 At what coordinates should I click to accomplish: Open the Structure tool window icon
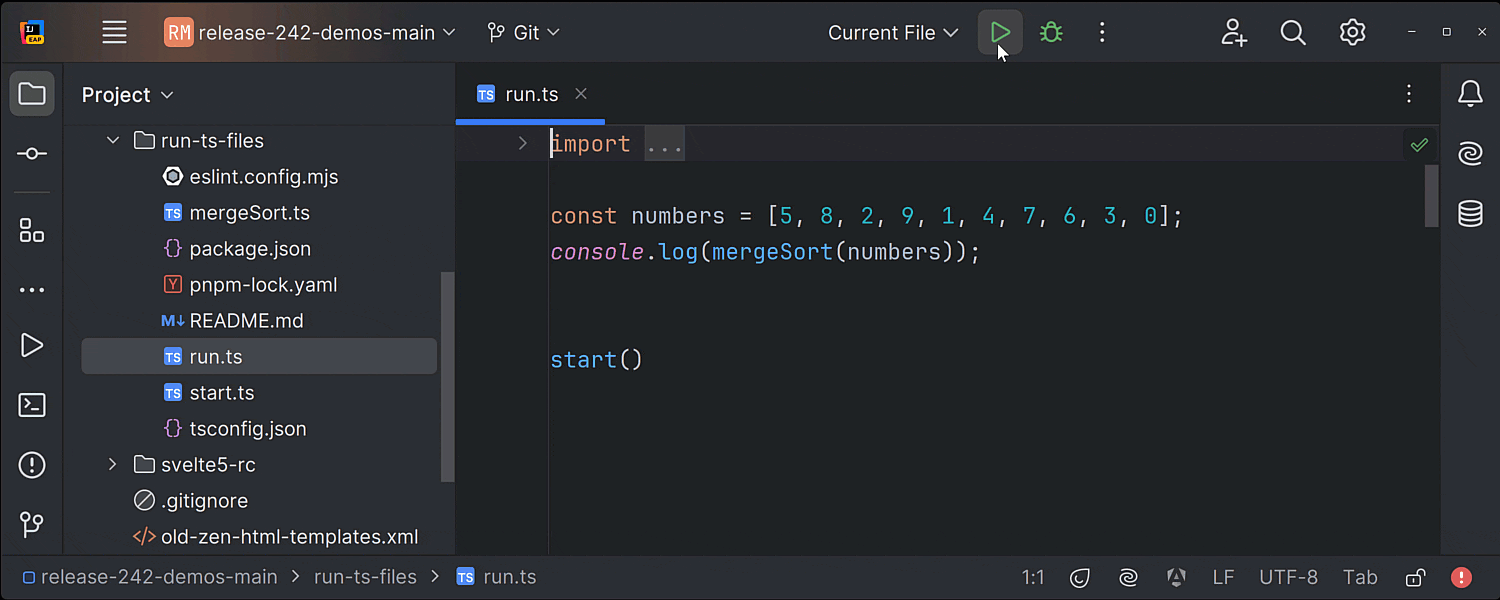tap(32, 231)
